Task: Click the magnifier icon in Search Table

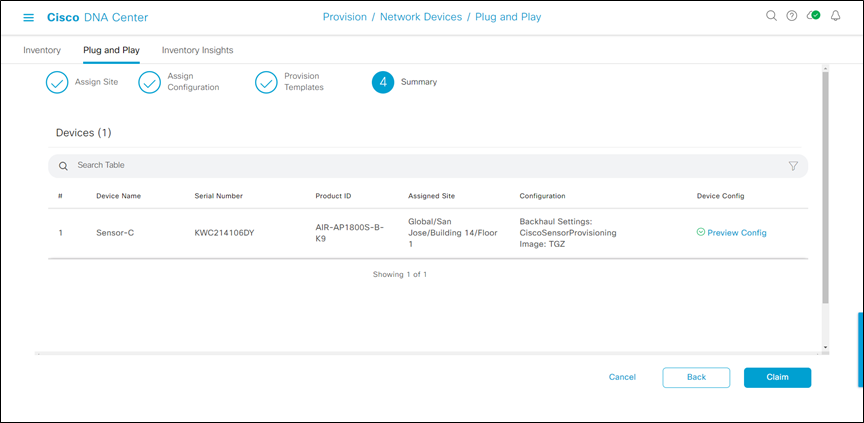Action: [x=63, y=166]
